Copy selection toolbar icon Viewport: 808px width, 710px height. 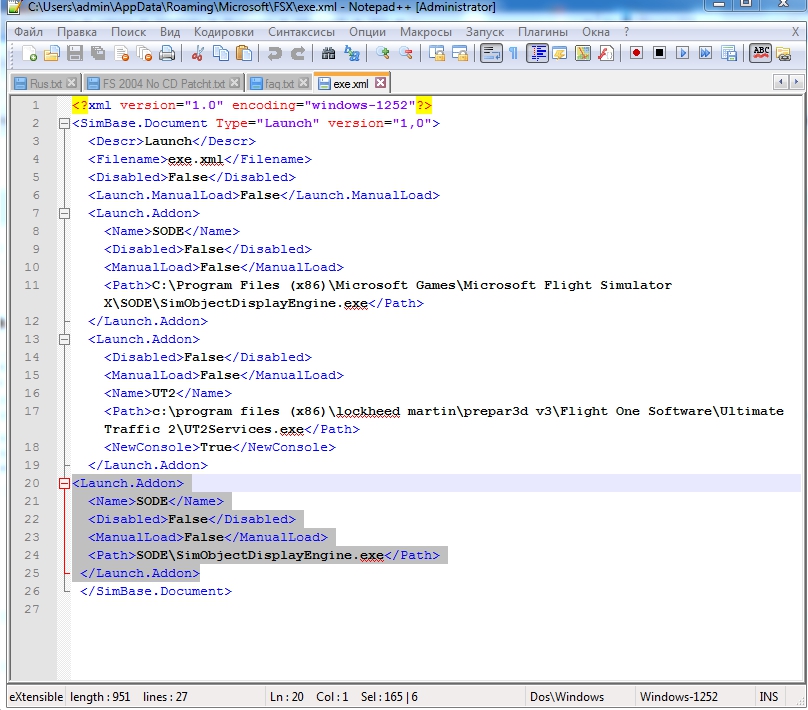[221, 53]
